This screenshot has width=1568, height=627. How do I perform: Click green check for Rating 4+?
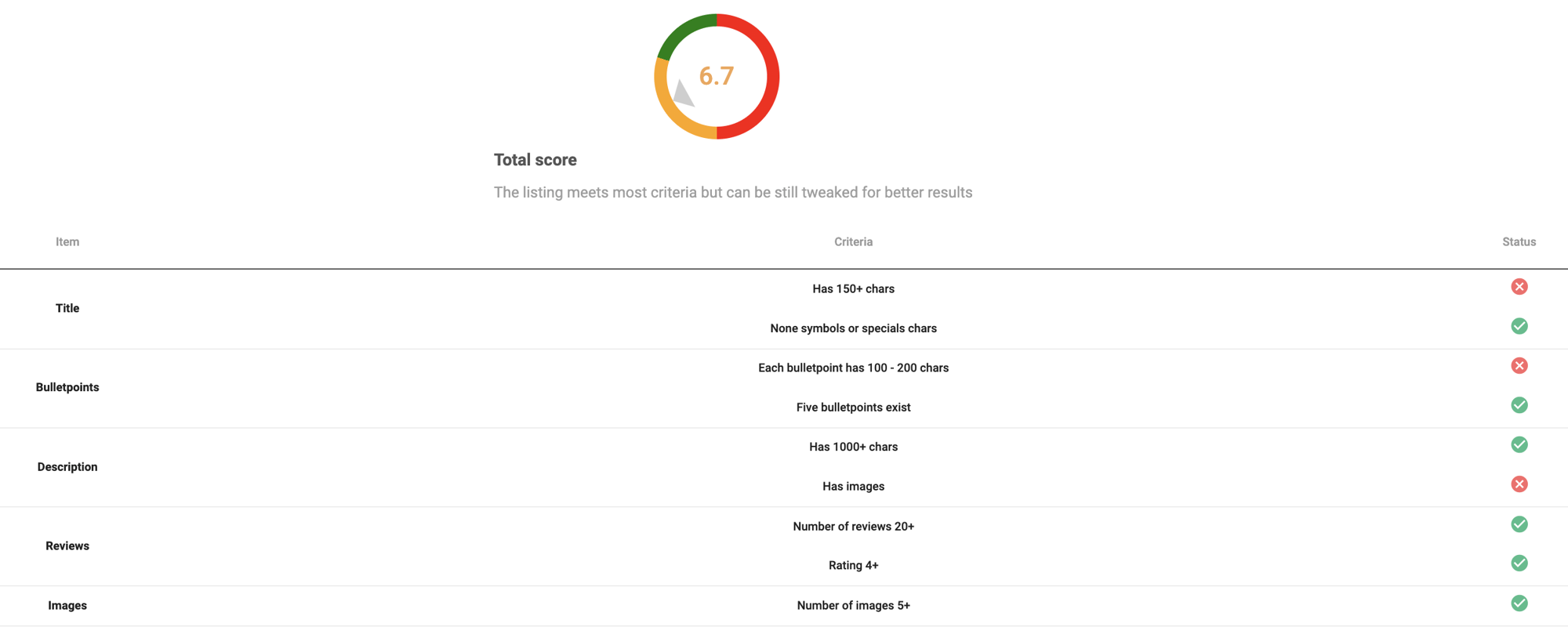click(1519, 564)
